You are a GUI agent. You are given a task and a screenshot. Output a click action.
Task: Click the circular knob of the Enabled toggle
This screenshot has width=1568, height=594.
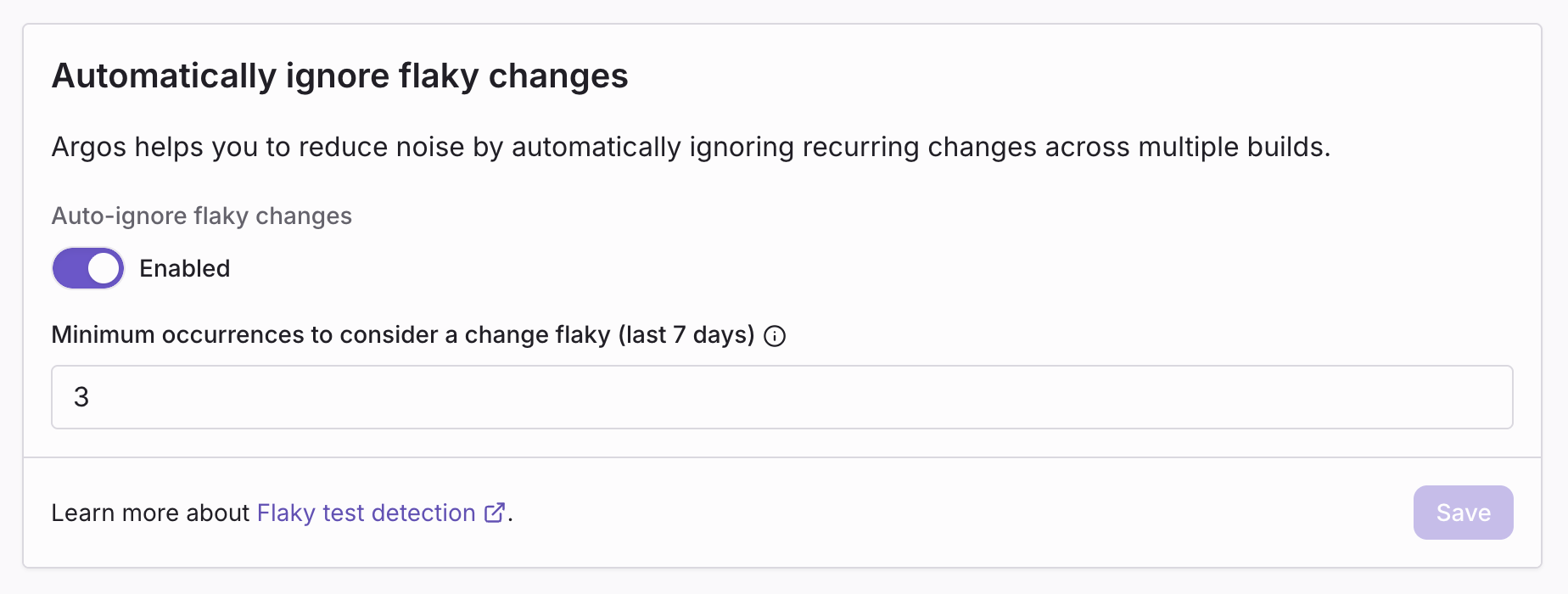click(104, 268)
